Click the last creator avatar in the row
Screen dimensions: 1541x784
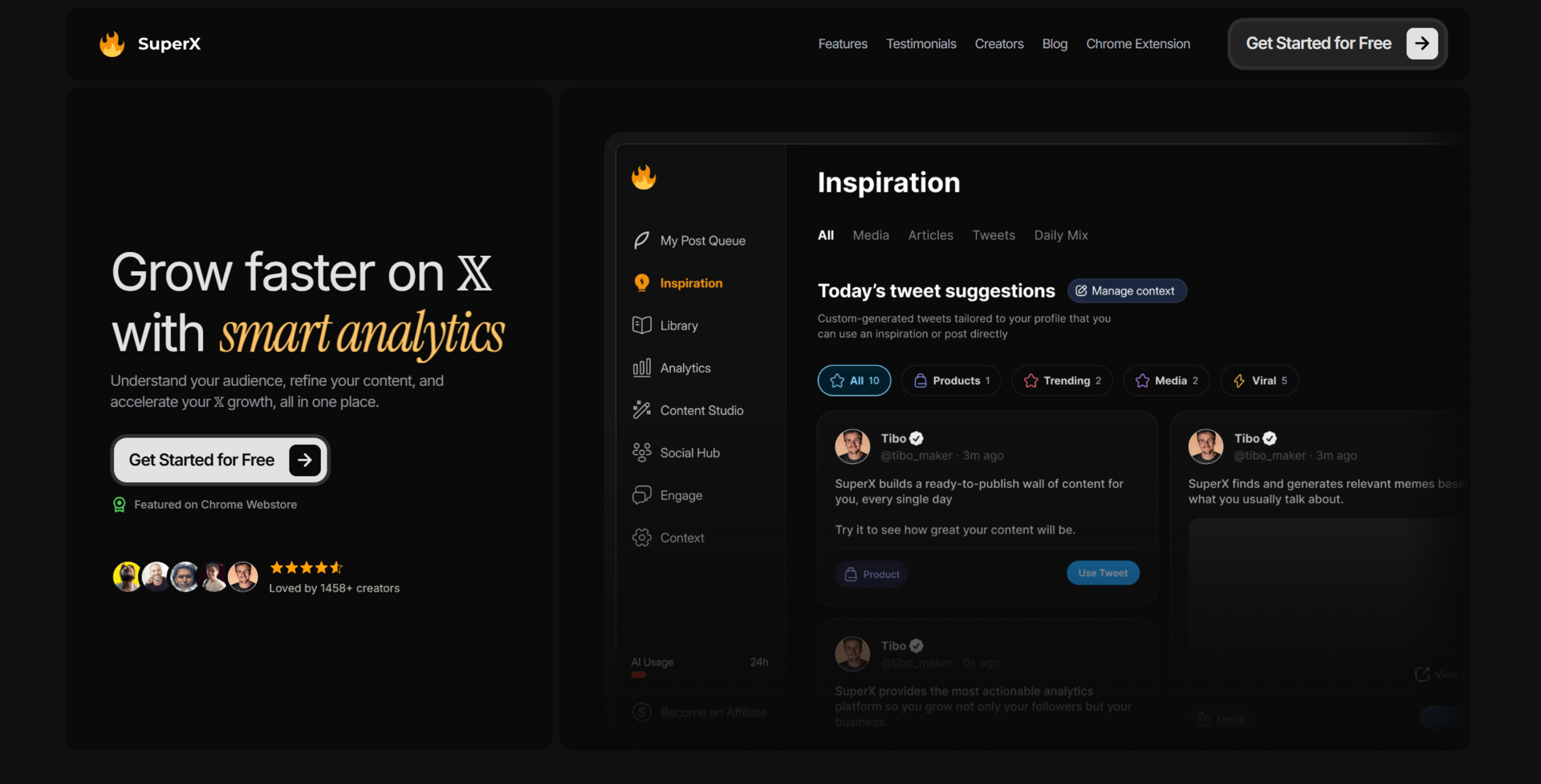click(x=242, y=576)
